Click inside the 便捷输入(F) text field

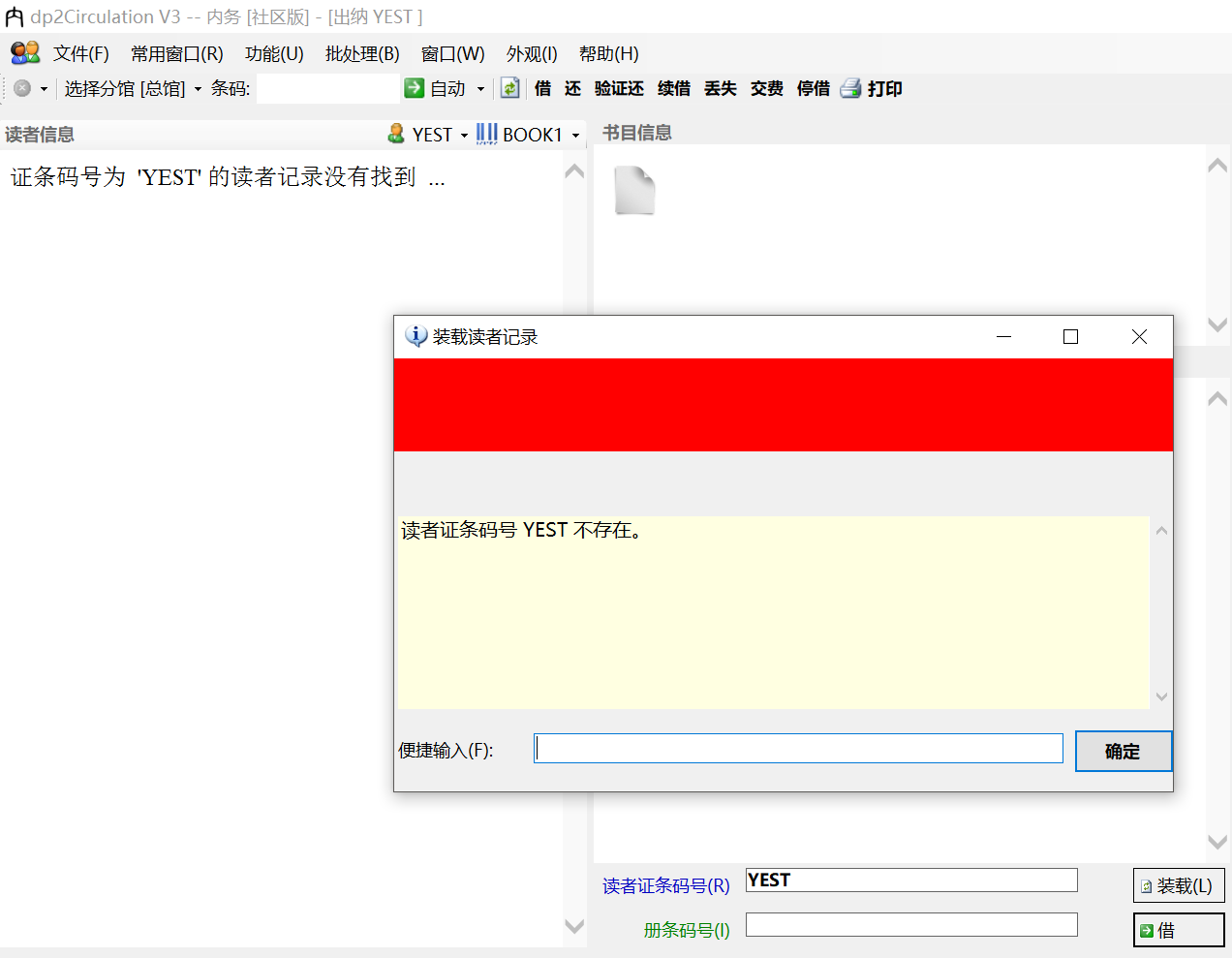pos(797,747)
